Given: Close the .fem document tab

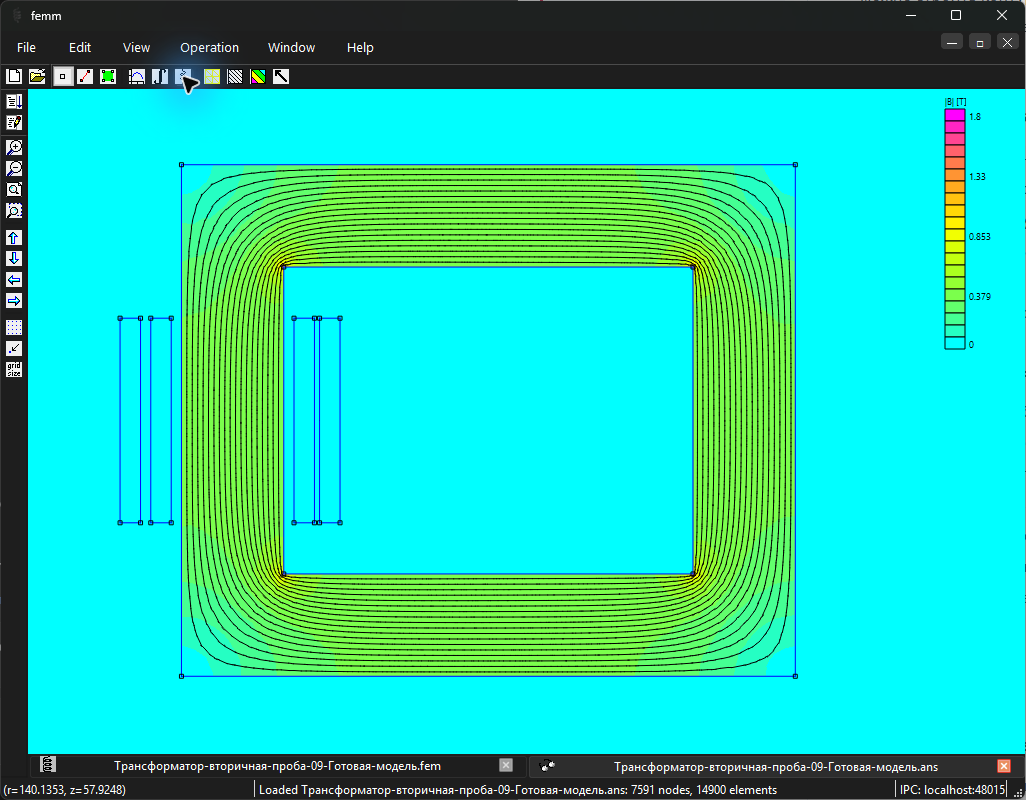Looking at the screenshot, I should click(506, 765).
